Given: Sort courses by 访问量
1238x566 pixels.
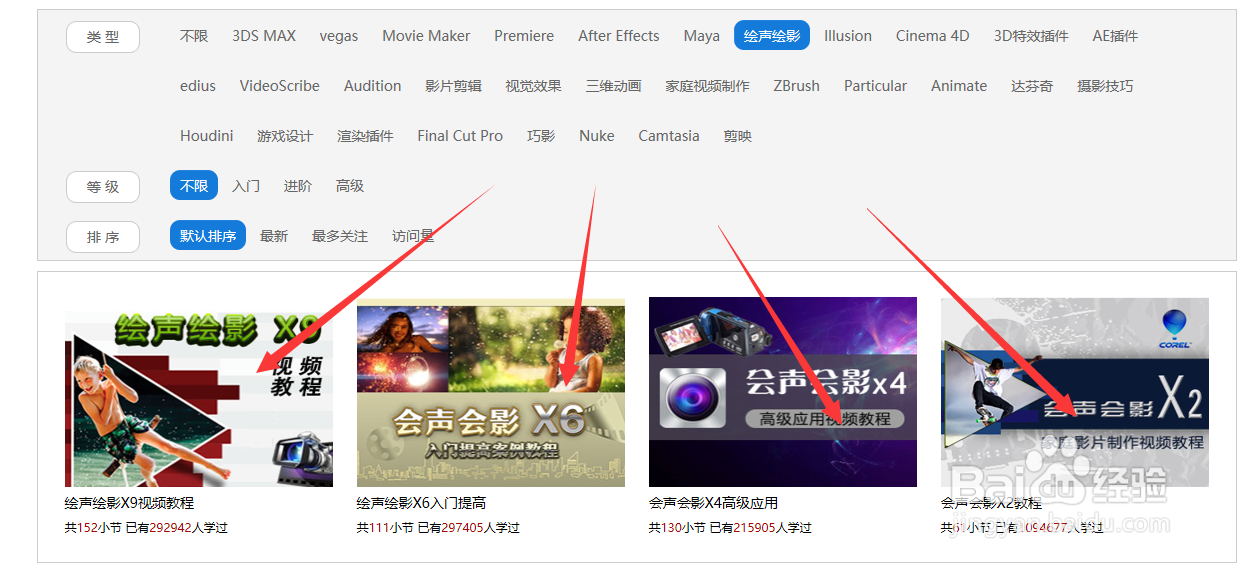Looking at the screenshot, I should pos(413,236).
